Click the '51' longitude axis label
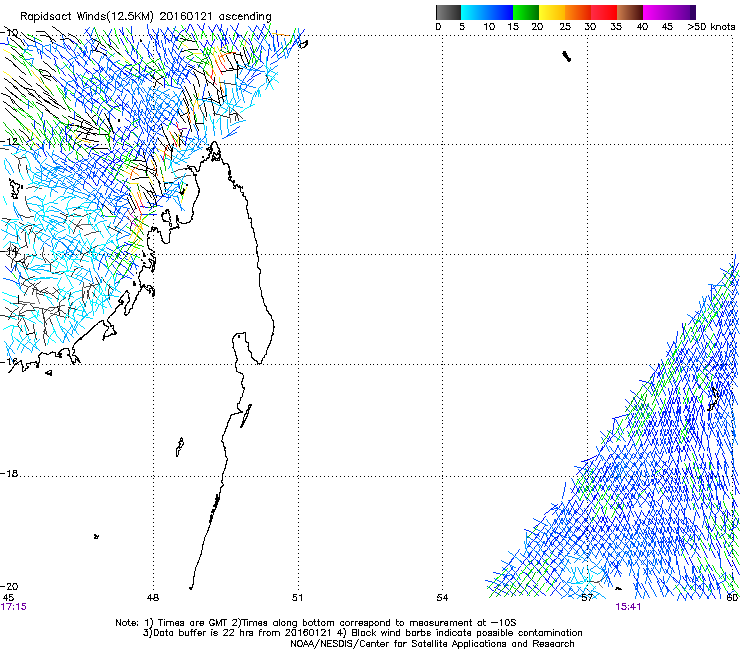The width and height of the screenshot is (740, 650). click(x=297, y=598)
